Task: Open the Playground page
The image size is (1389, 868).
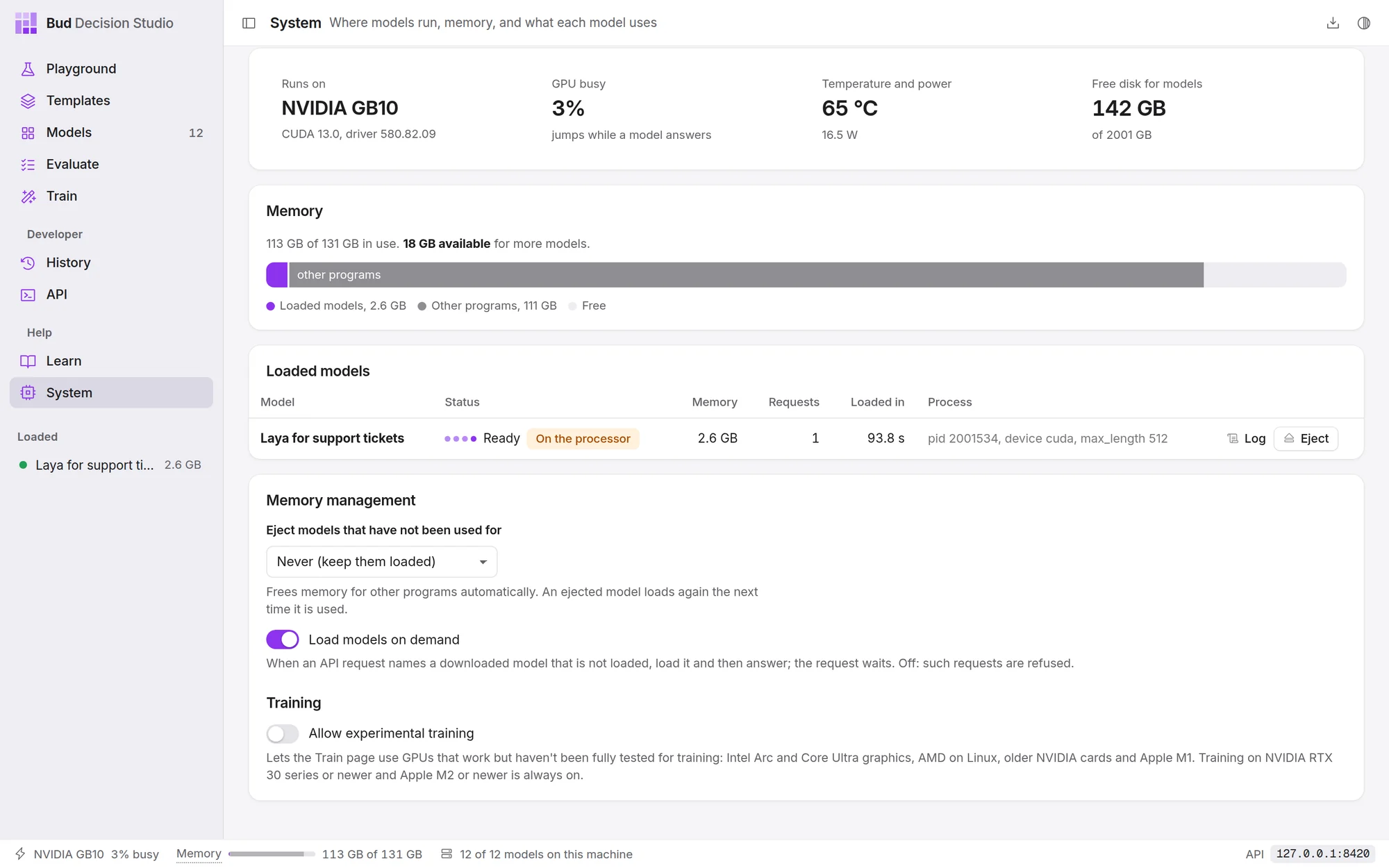Action: [x=111, y=69]
